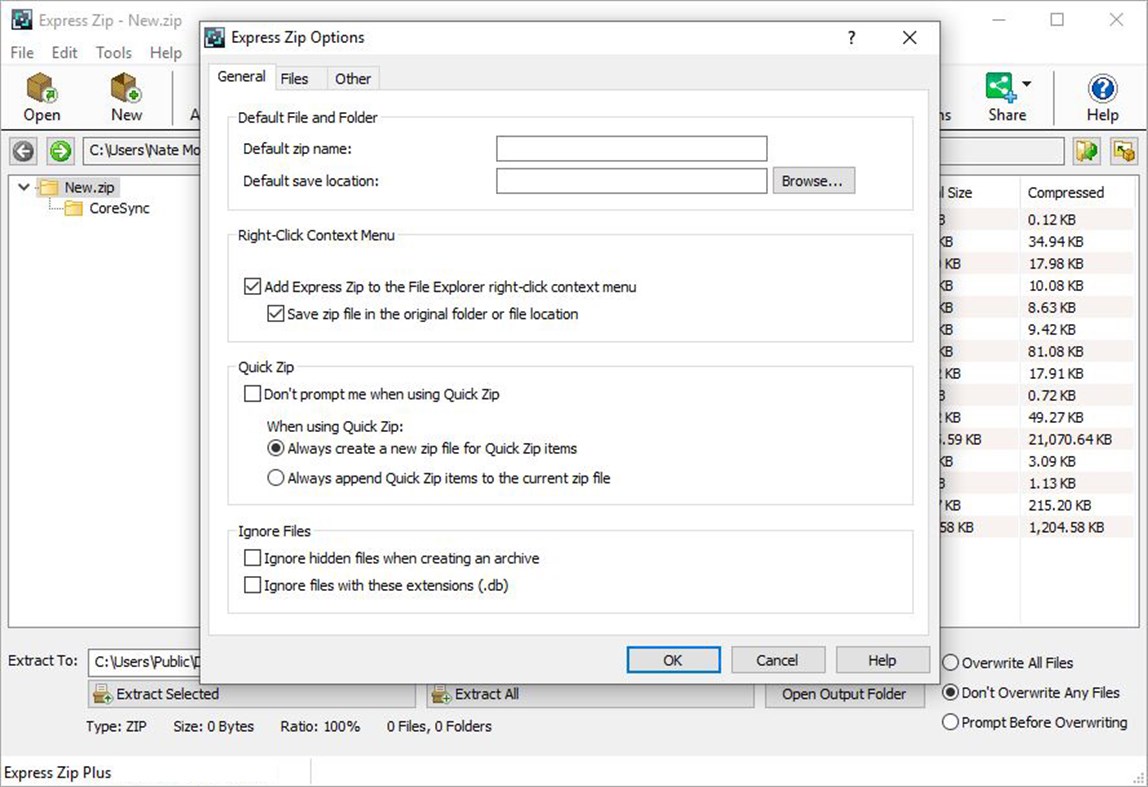Switch to the Files tab

297,78
